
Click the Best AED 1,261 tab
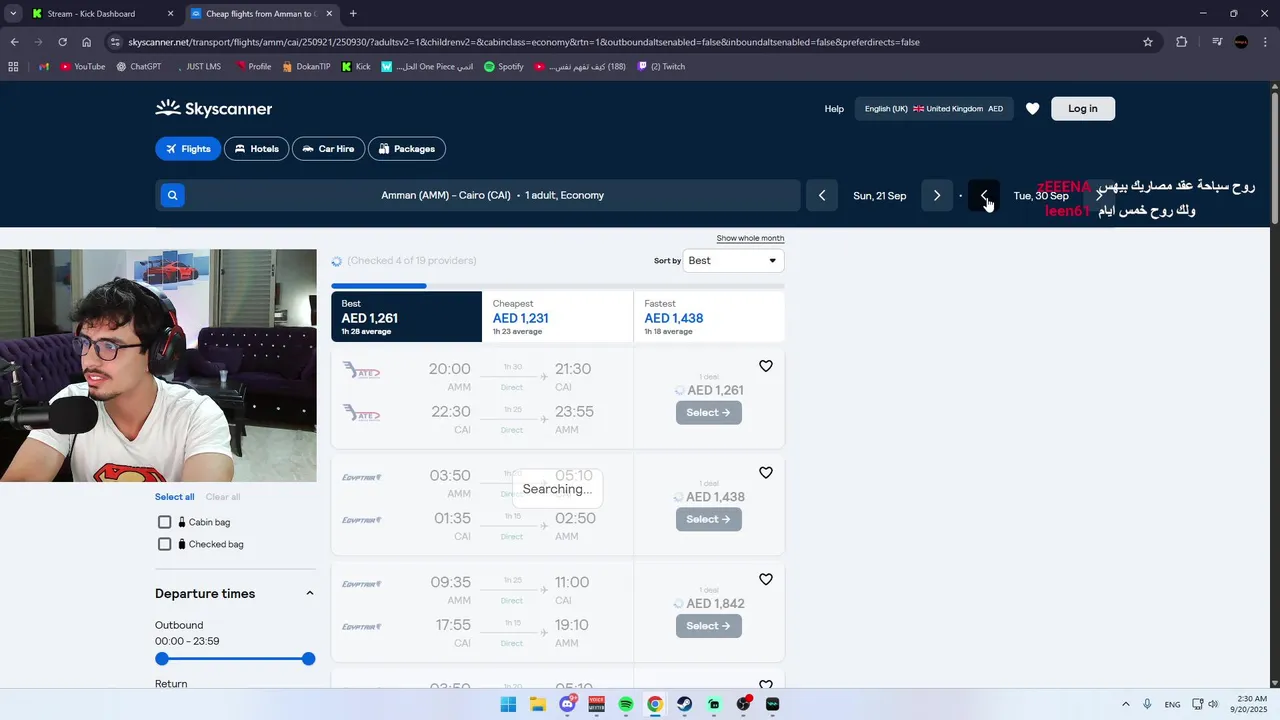pyautogui.click(x=407, y=317)
